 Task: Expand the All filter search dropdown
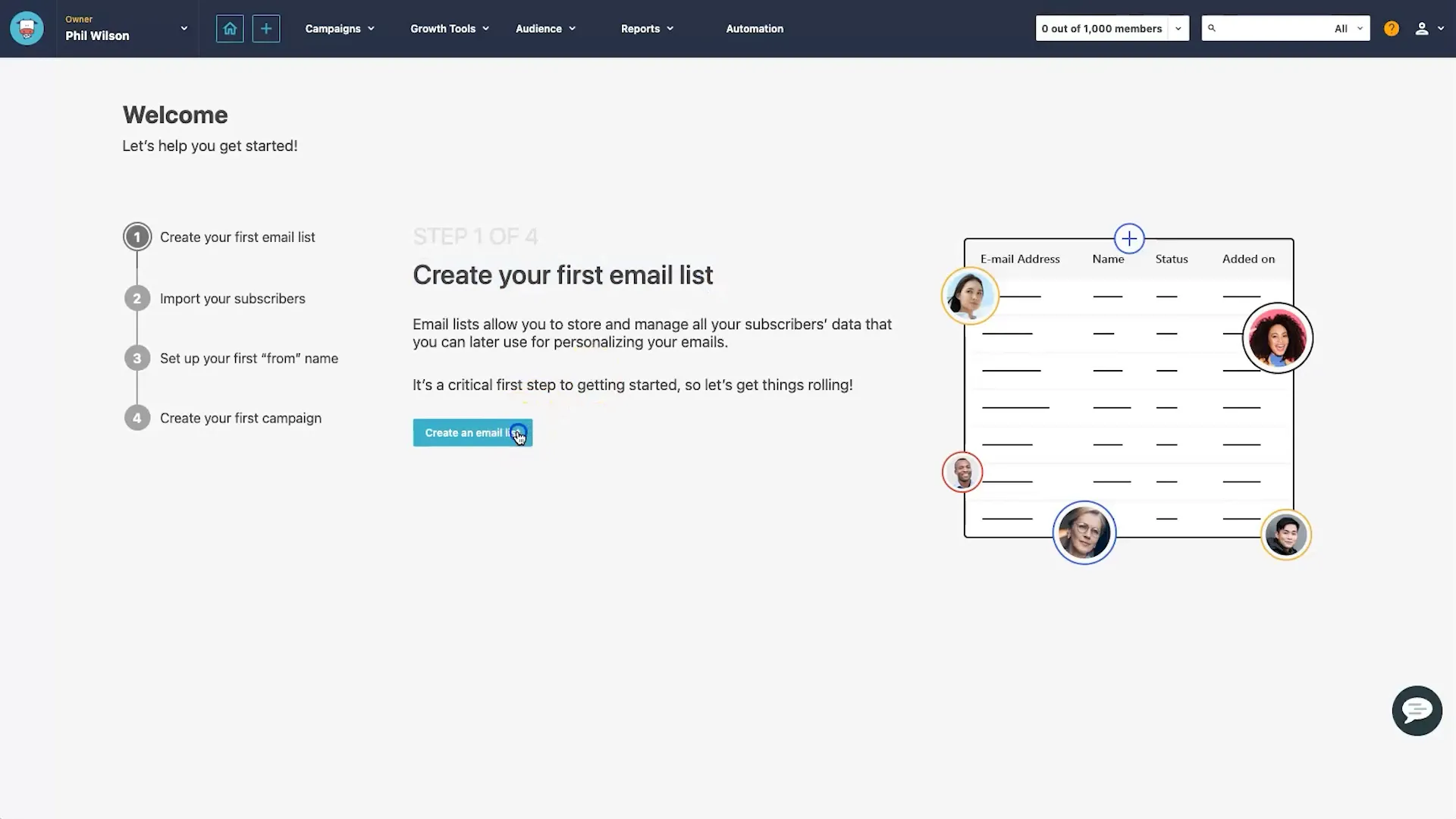click(1348, 28)
